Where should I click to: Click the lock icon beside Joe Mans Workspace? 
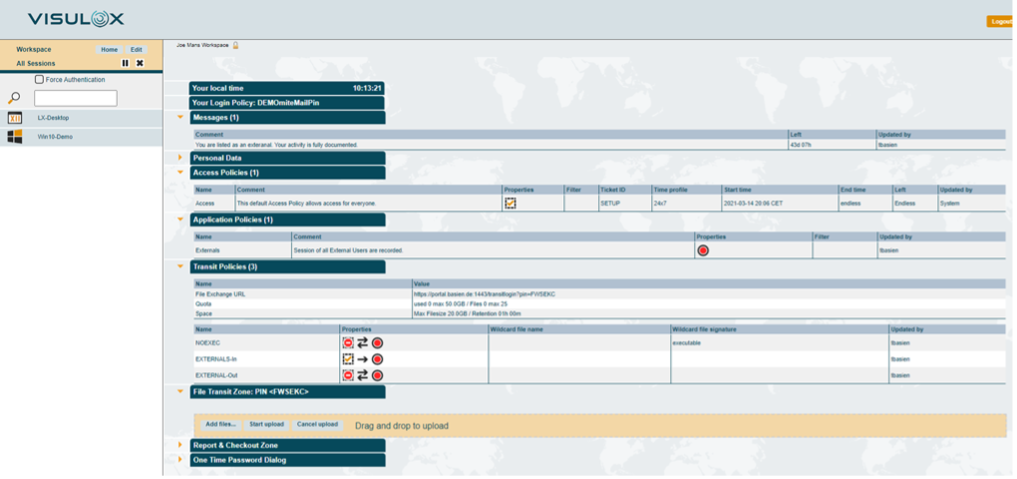pyautogui.click(x=236, y=45)
